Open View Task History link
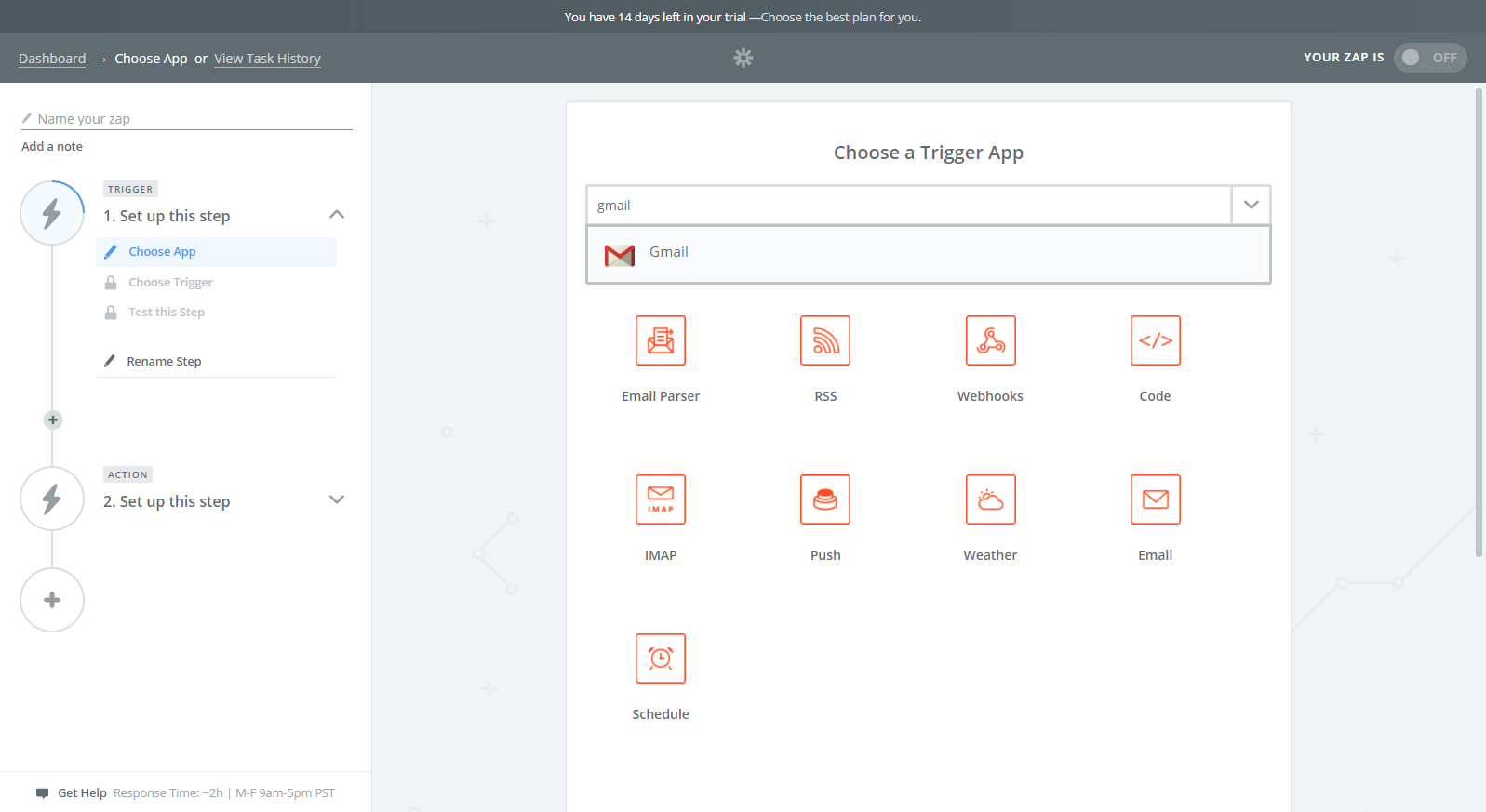This screenshot has width=1486, height=812. click(x=267, y=59)
